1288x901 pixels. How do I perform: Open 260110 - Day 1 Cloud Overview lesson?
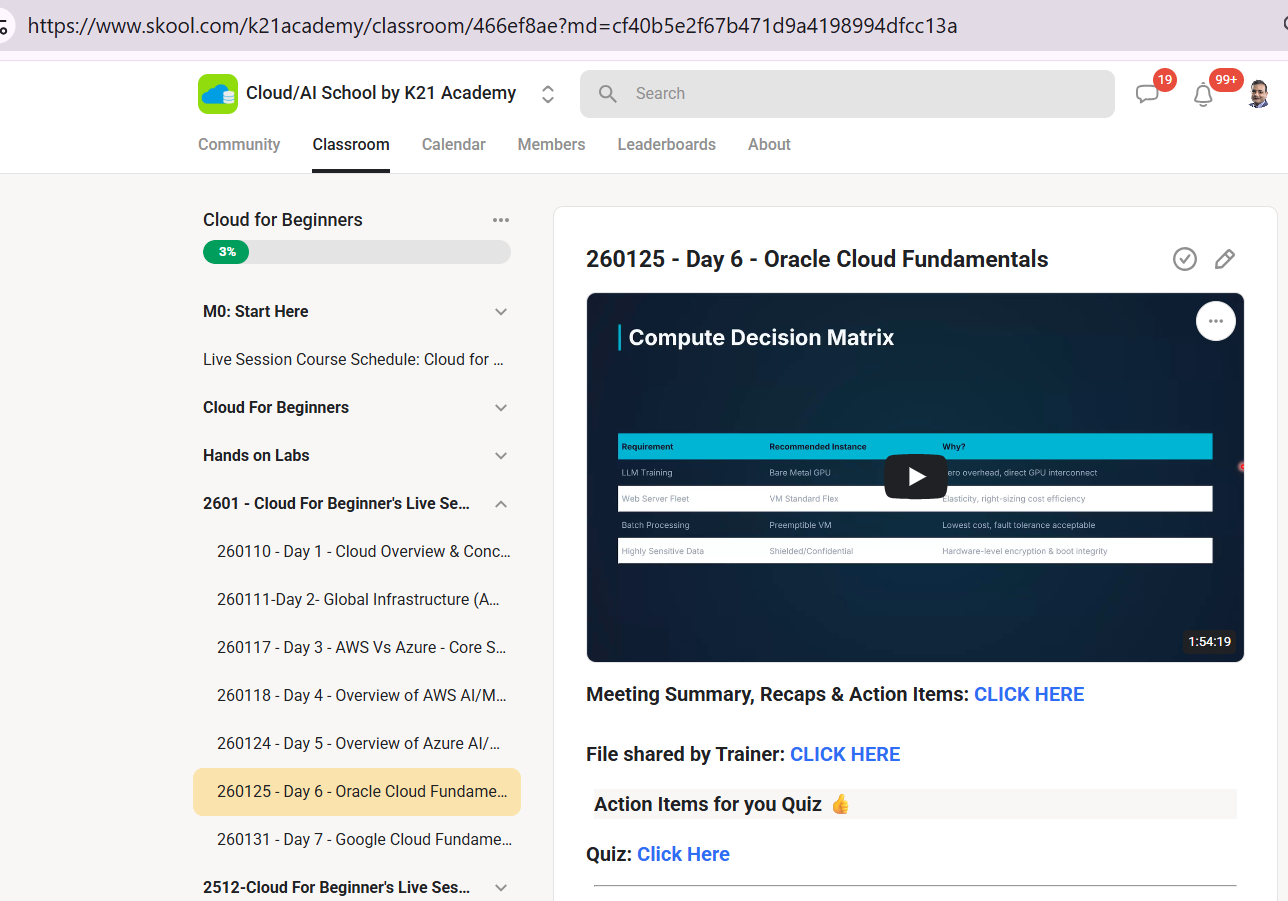(357, 552)
